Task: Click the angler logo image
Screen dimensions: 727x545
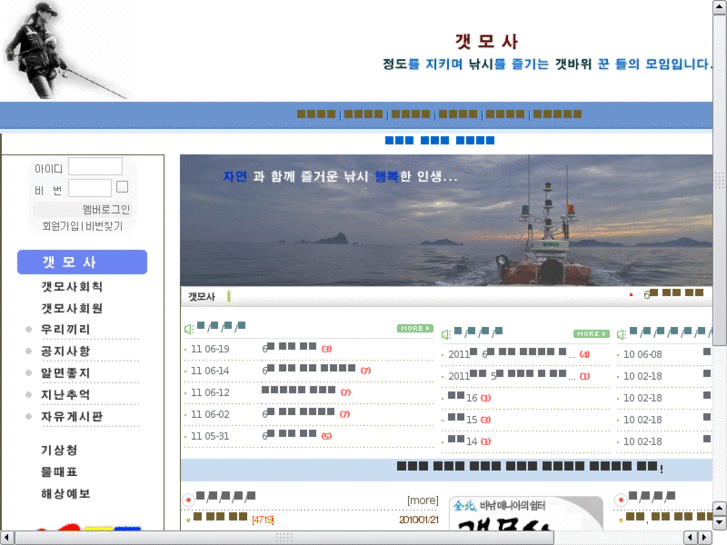Action: click(x=65, y=50)
